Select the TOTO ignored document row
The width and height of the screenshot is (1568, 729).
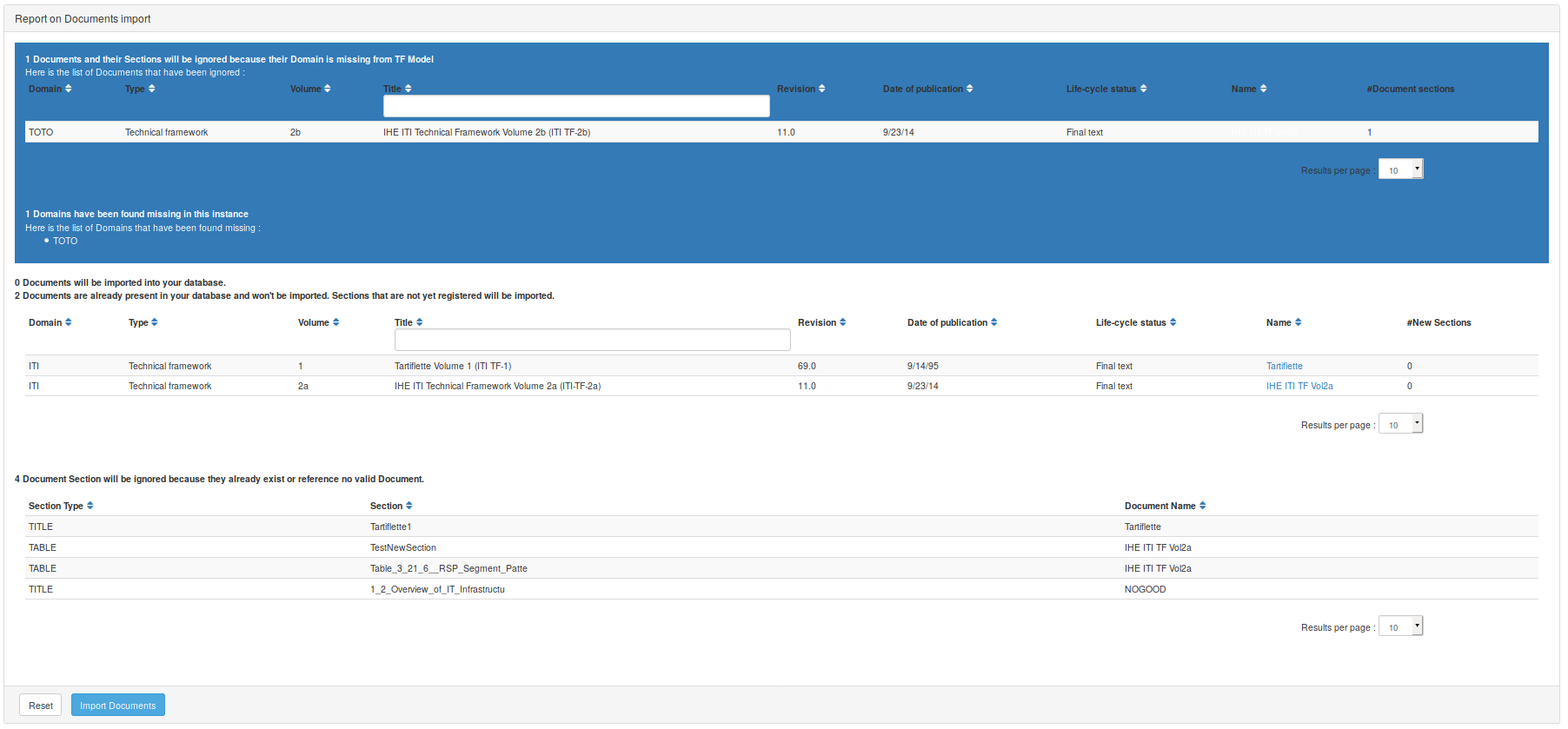point(522,132)
